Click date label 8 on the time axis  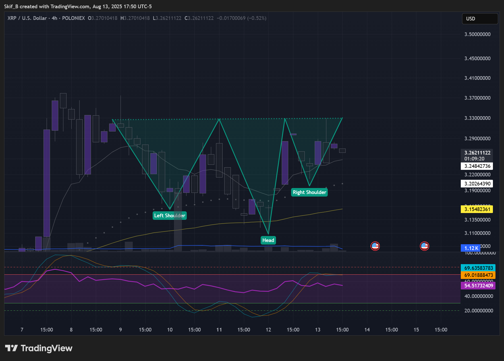(71, 330)
